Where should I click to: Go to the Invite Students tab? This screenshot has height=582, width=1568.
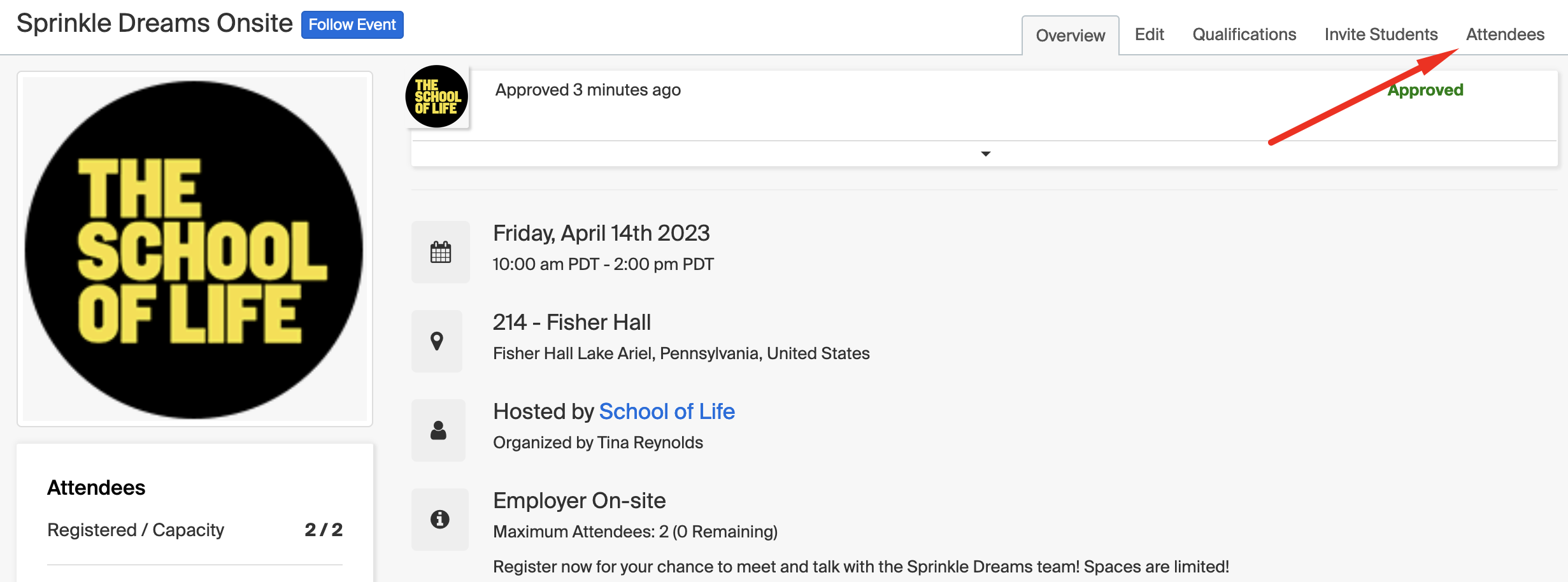click(x=1381, y=34)
